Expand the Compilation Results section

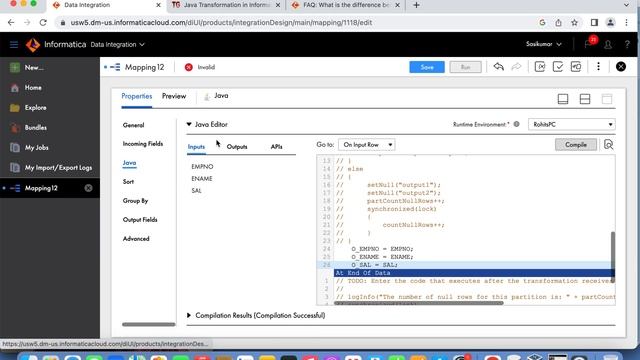click(x=189, y=315)
